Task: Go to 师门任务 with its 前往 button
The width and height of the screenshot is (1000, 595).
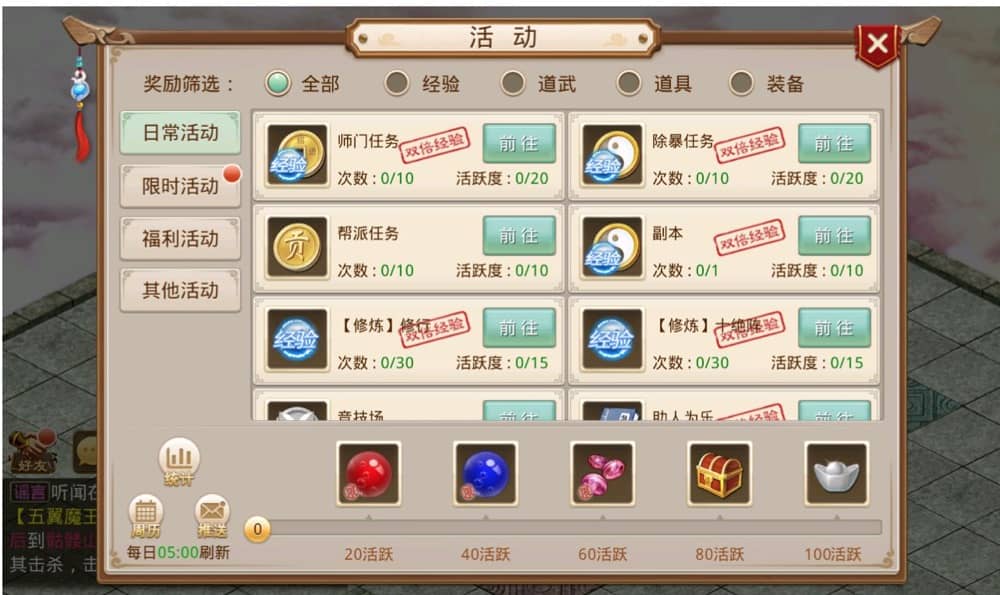Action: coord(518,143)
